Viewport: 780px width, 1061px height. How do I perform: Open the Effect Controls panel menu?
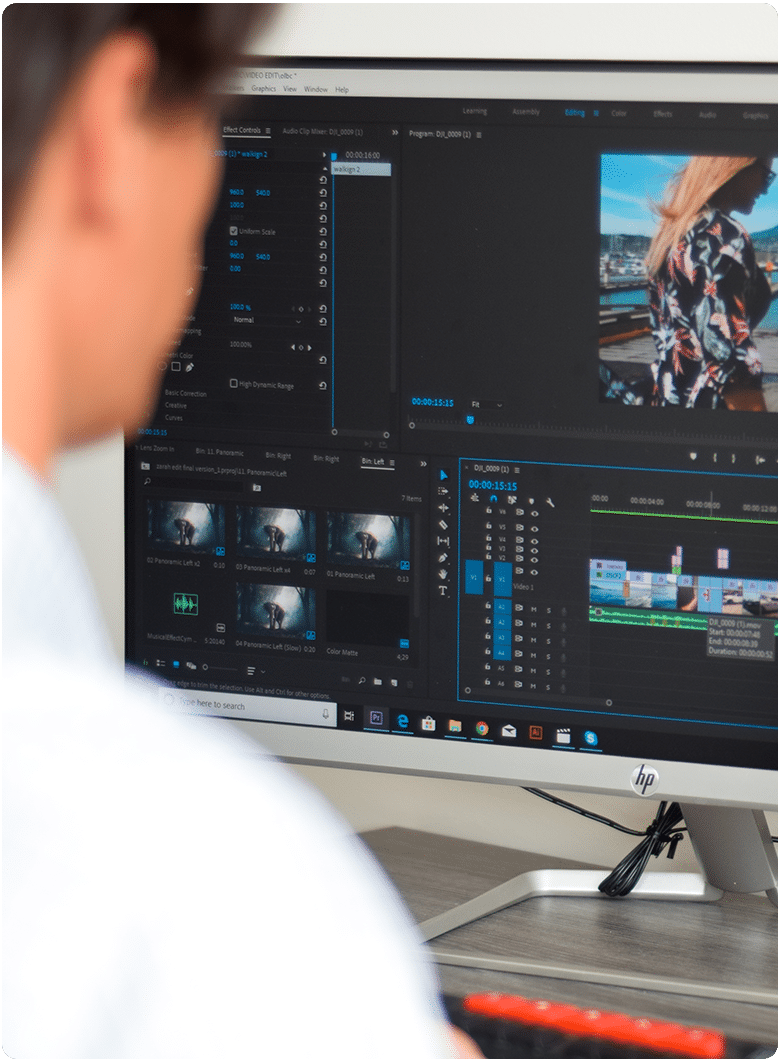click(x=268, y=131)
